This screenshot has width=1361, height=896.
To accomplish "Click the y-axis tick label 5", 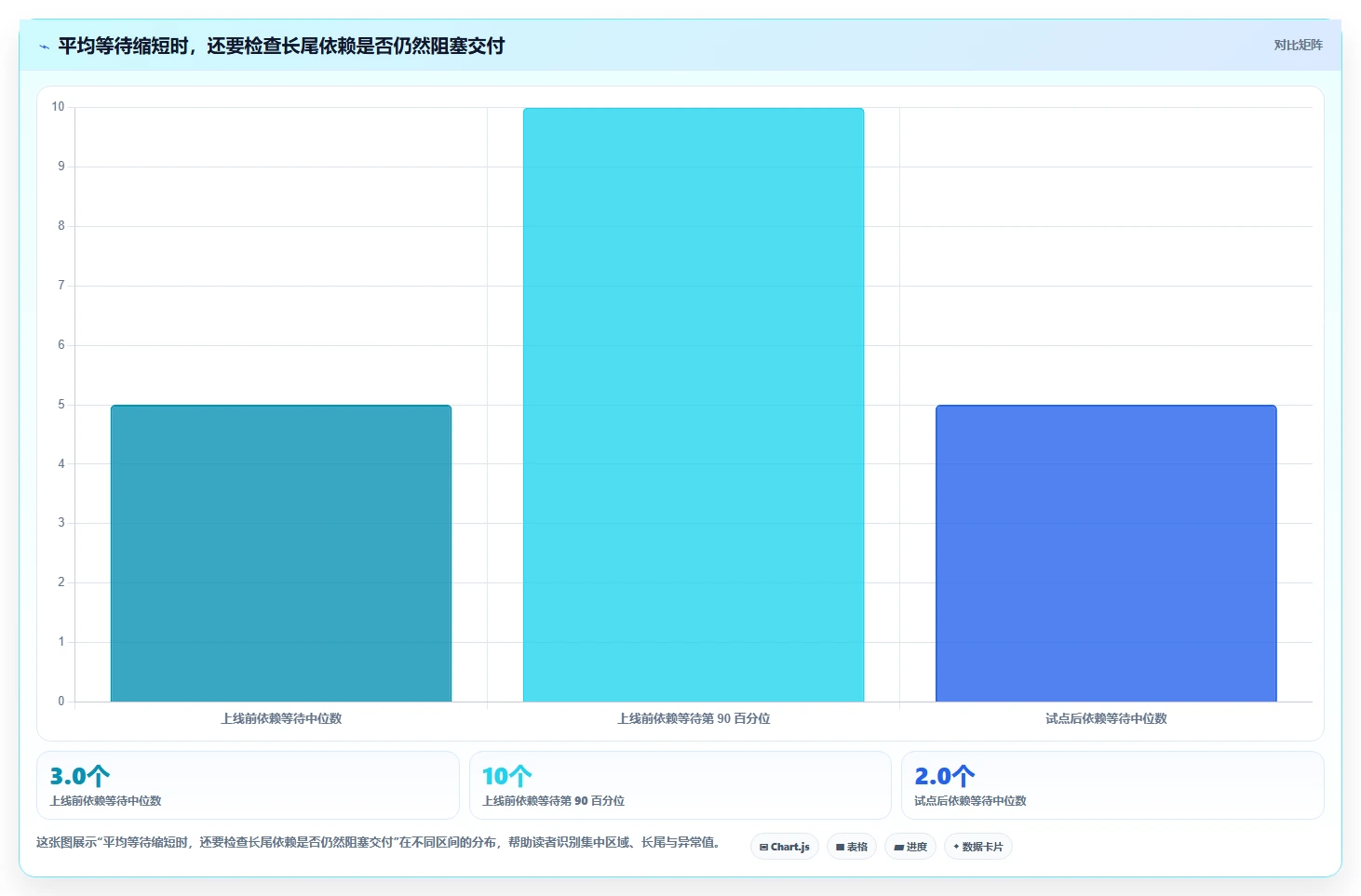I will [61, 405].
